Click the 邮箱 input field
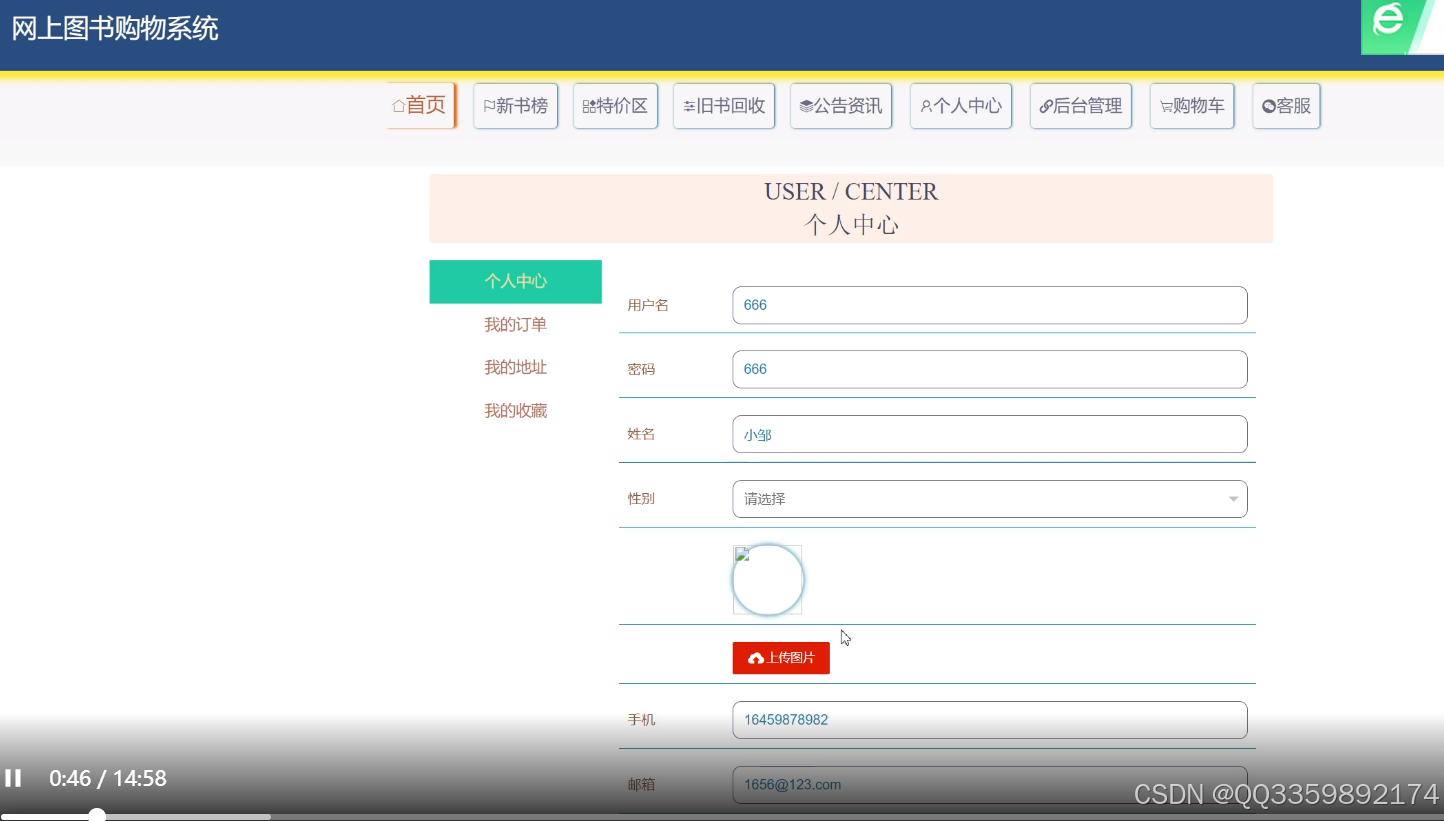 click(x=990, y=785)
